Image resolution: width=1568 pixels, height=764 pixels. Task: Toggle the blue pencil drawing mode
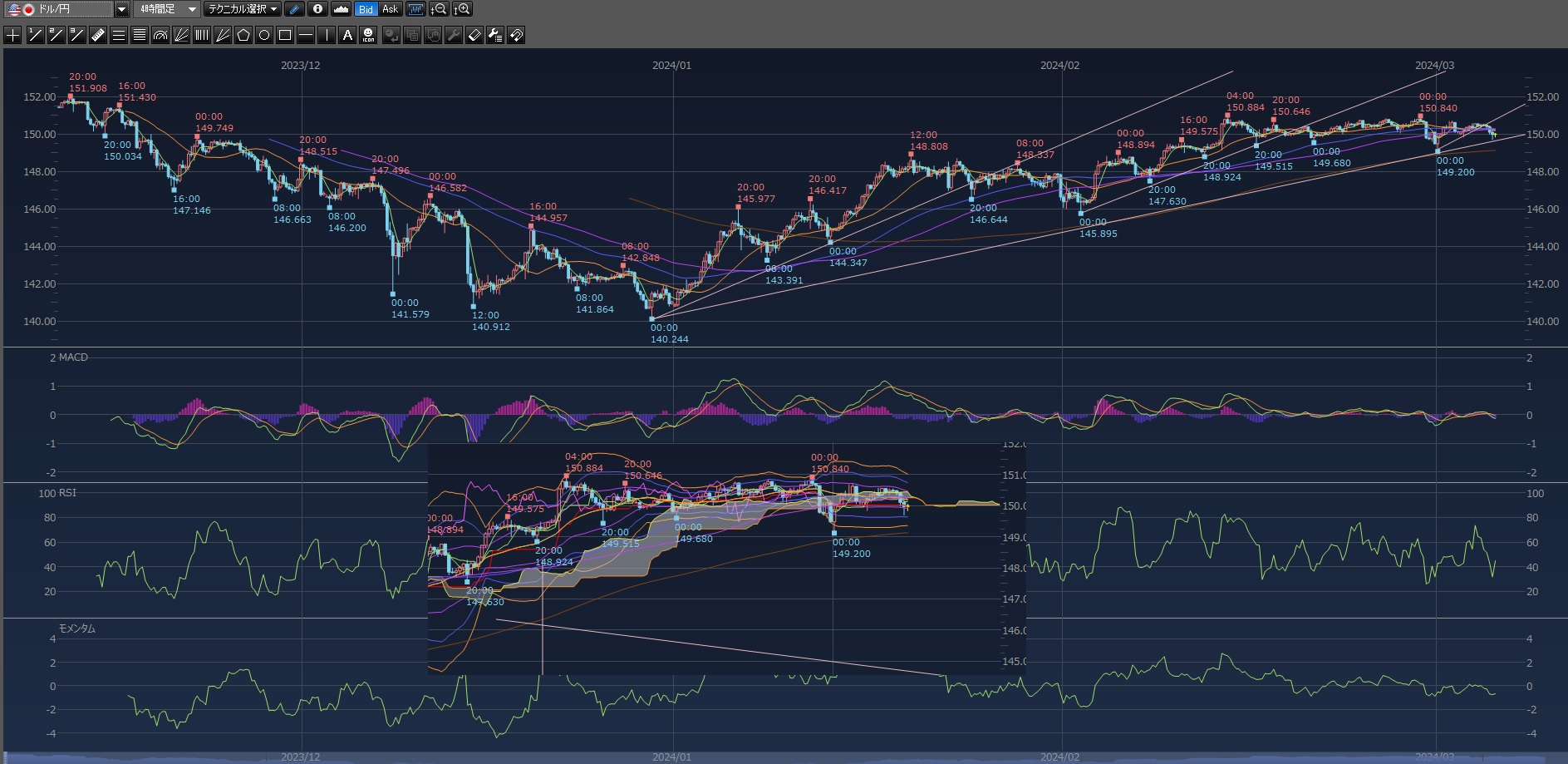click(x=294, y=9)
